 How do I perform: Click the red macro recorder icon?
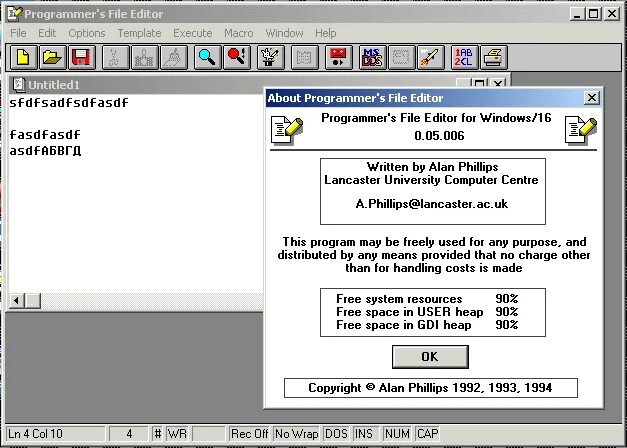pos(338,57)
